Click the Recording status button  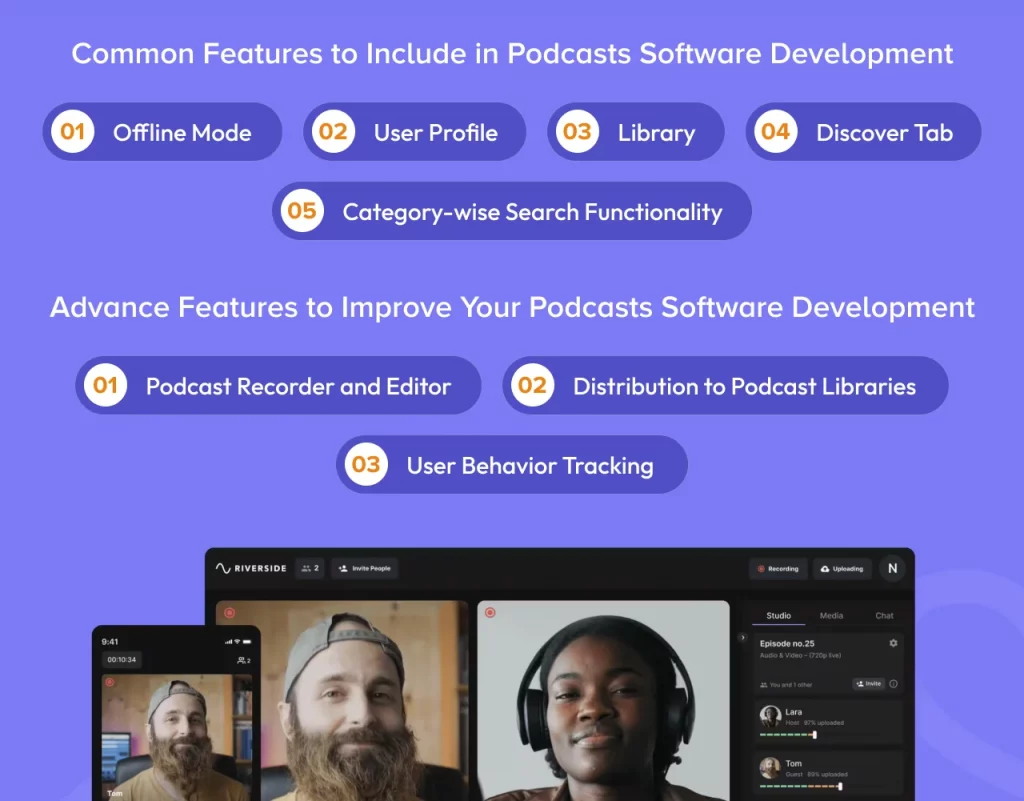778,569
